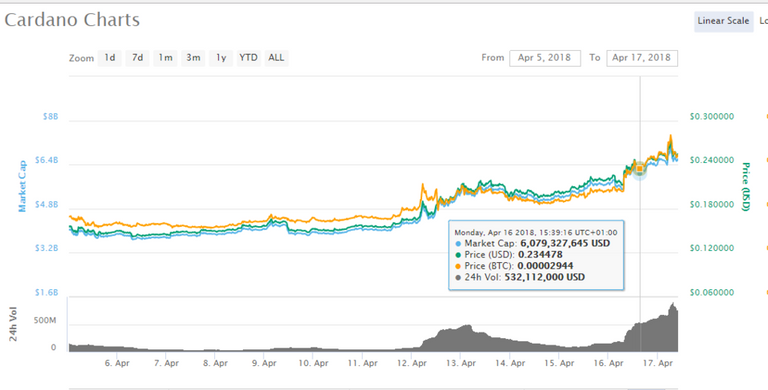
Task: Select the 3m zoom range
Action: 193,58
